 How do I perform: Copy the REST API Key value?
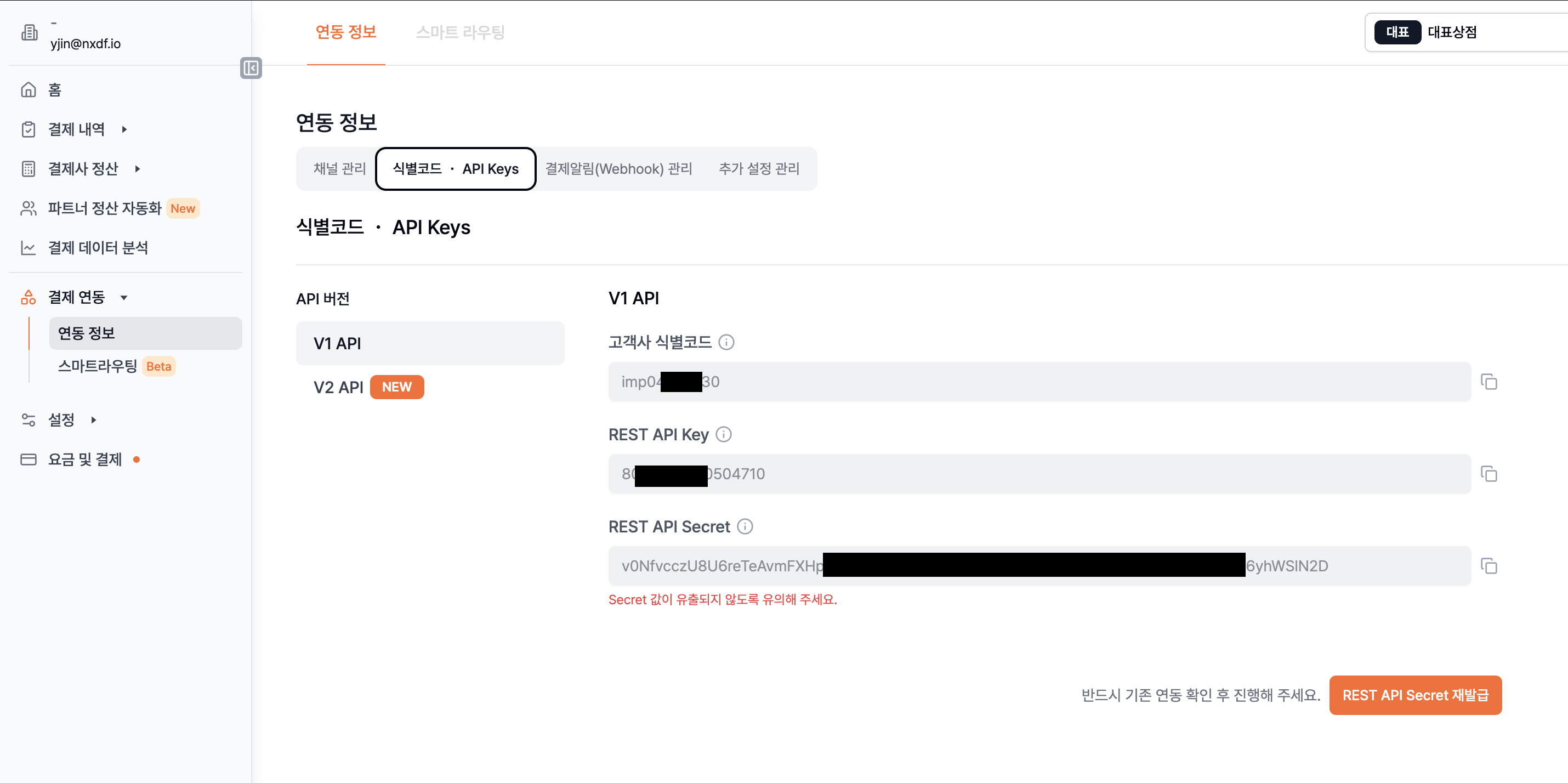(x=1489, y=474)
